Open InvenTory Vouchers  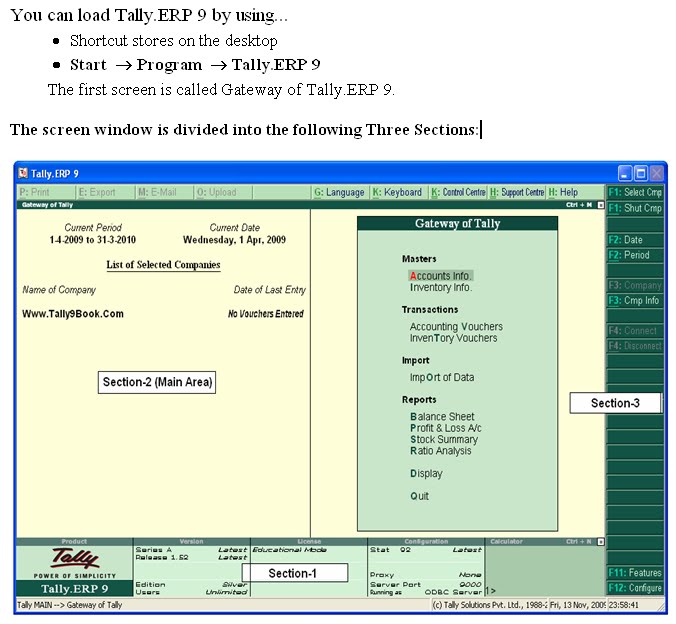(453, 338)
